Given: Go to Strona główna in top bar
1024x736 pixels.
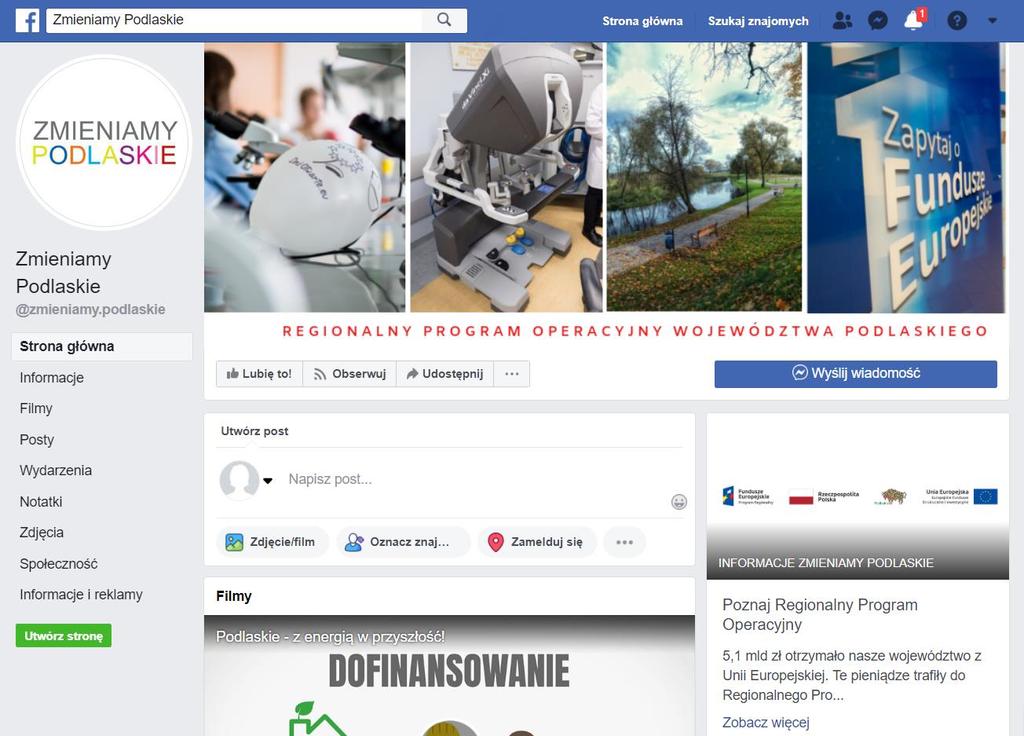Looking at the screenshot, I should pos(643,21).
